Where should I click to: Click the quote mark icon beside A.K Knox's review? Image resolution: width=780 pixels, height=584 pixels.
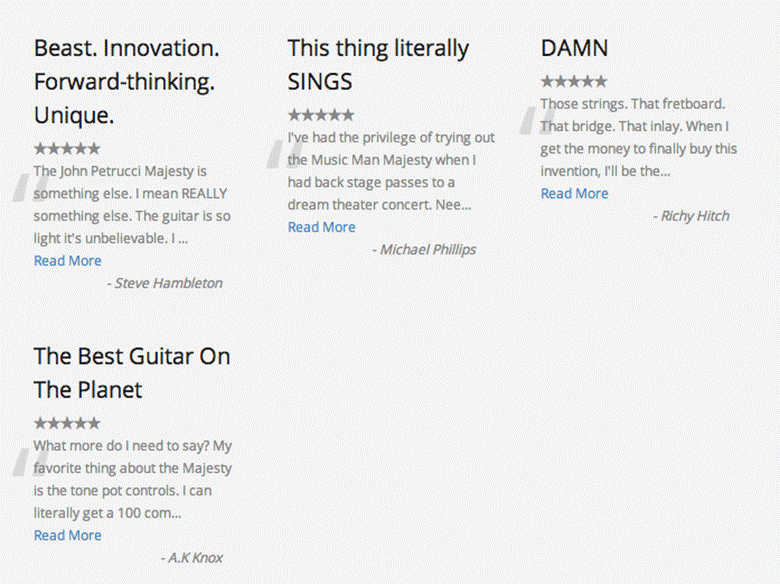click(31, 462)
